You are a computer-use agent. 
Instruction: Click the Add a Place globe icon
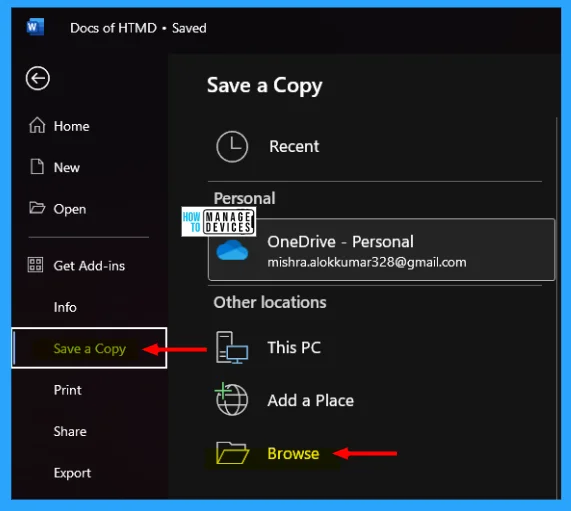231,399
